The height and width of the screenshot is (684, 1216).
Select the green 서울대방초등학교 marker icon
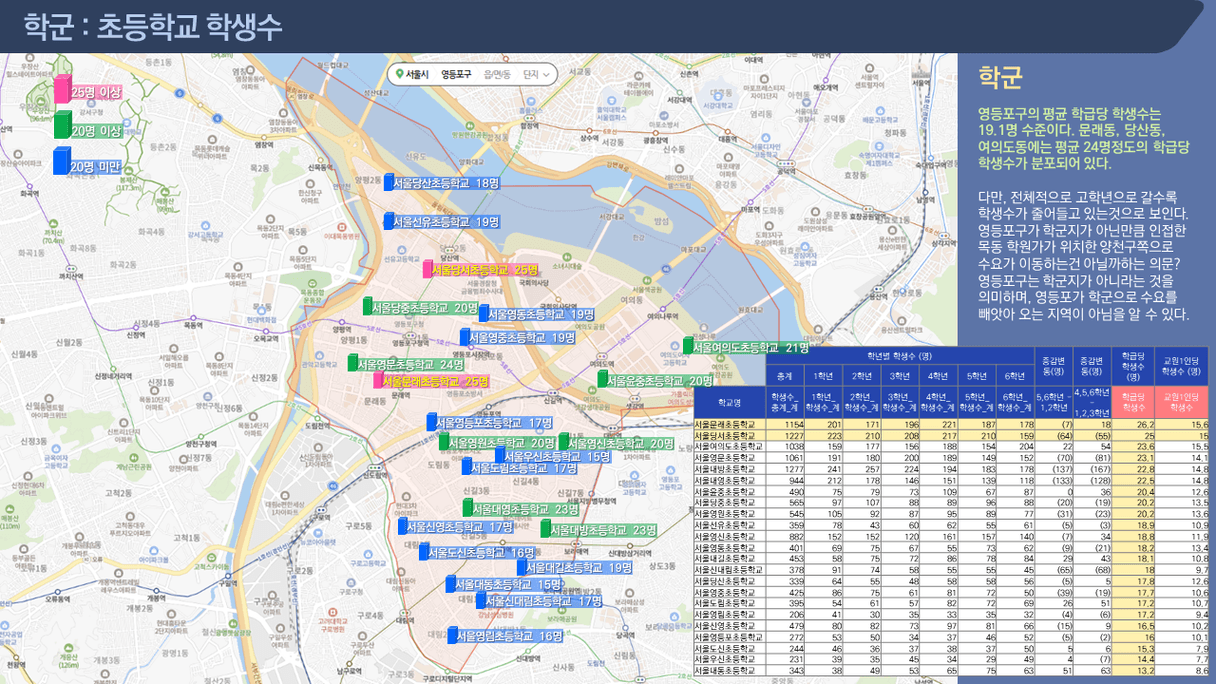[546, 529]
